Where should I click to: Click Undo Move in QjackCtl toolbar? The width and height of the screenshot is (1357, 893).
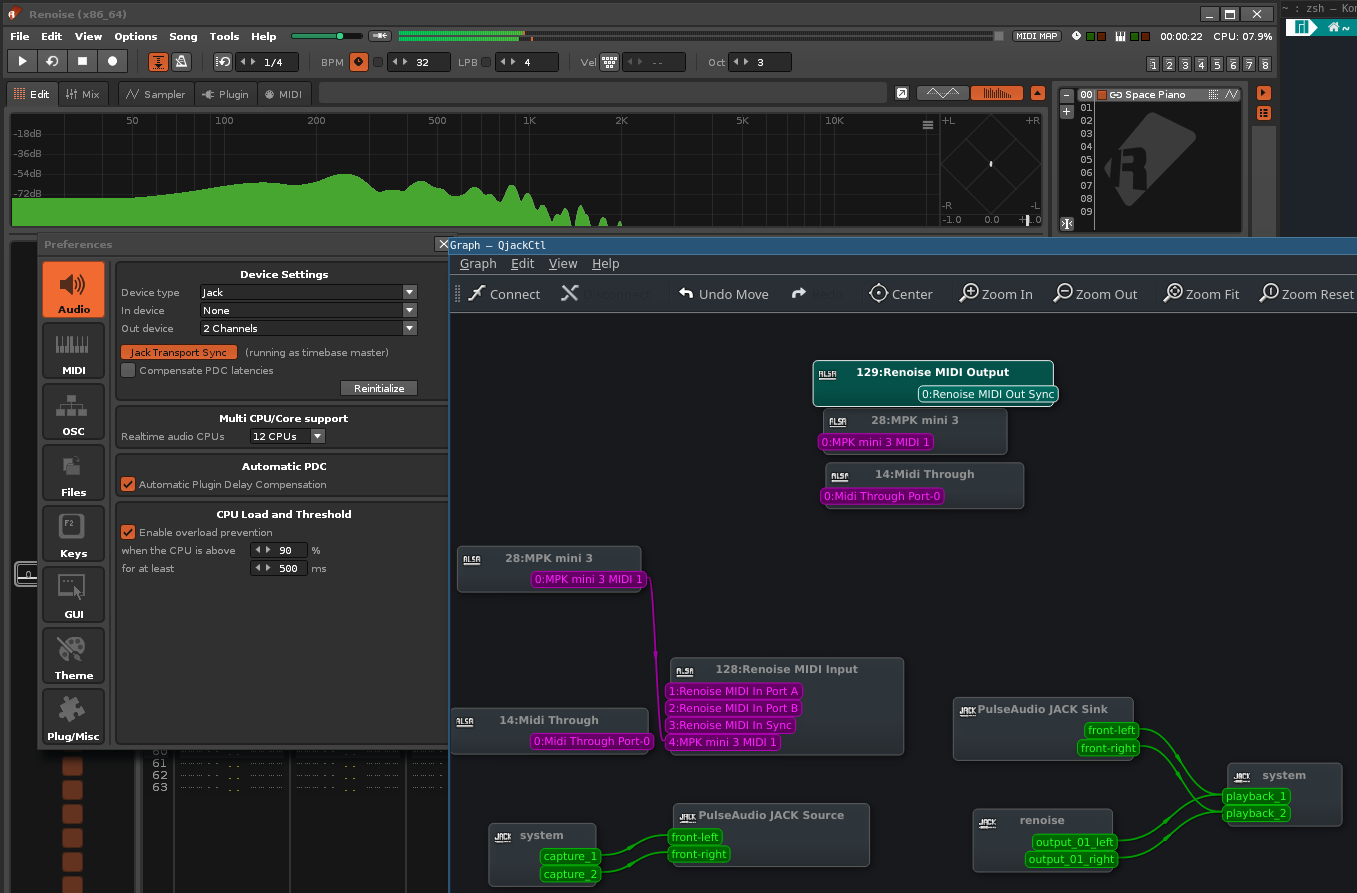[723, 293]
